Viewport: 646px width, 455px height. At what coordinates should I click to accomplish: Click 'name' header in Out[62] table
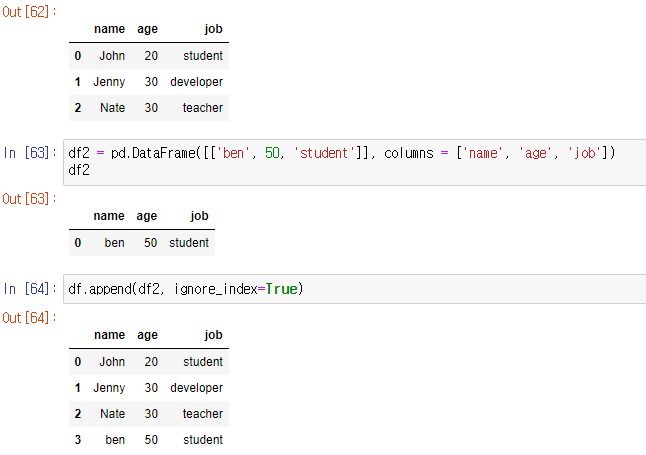point(109,29)
